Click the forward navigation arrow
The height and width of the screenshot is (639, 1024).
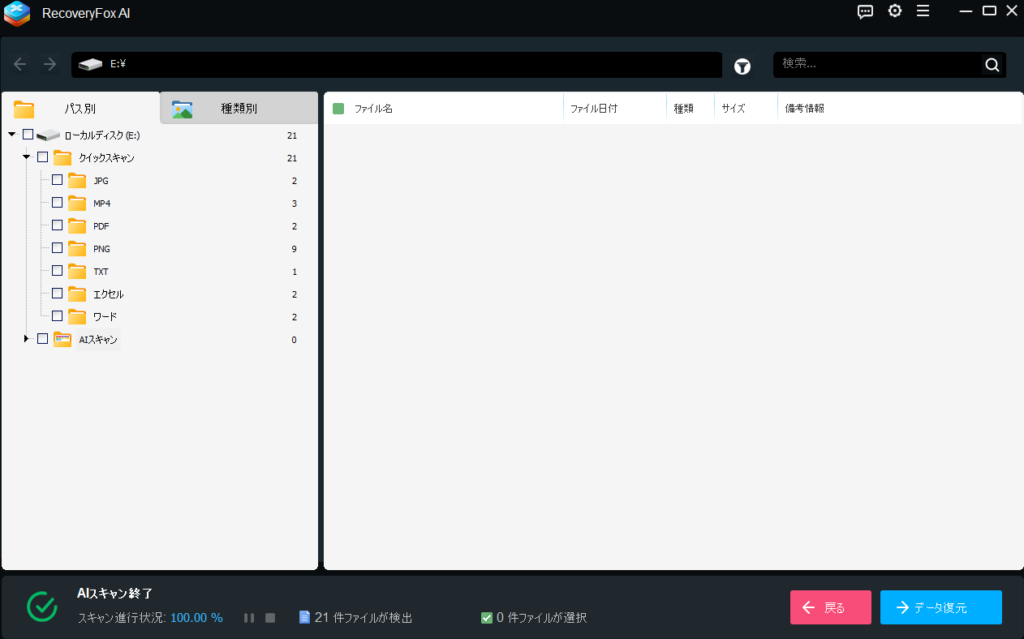point(50,65)
